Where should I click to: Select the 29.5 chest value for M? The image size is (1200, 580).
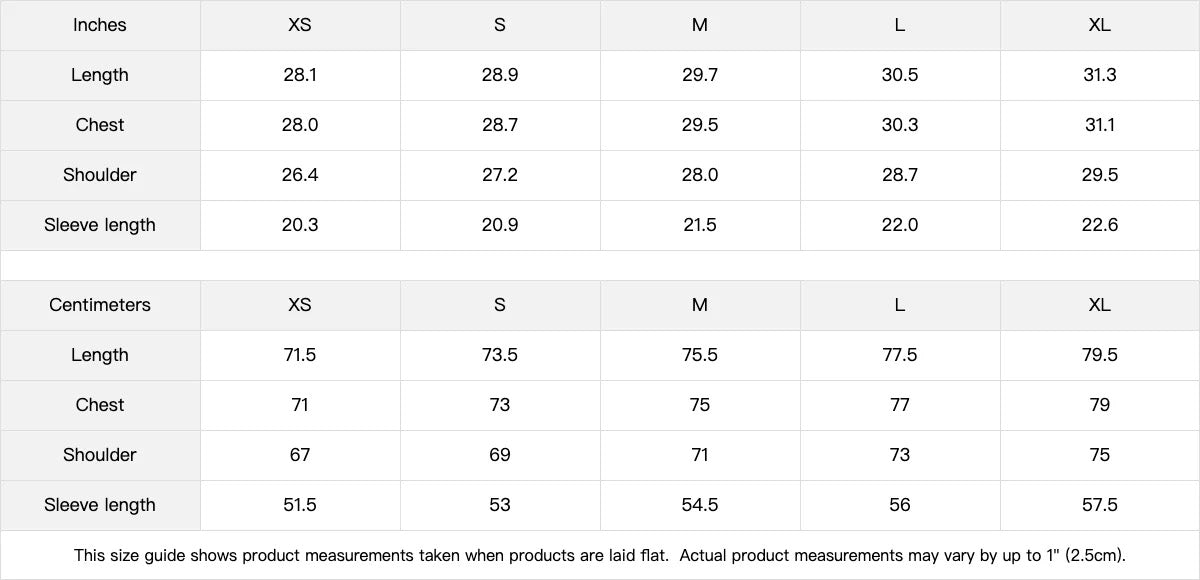click(x=700, y=125)
